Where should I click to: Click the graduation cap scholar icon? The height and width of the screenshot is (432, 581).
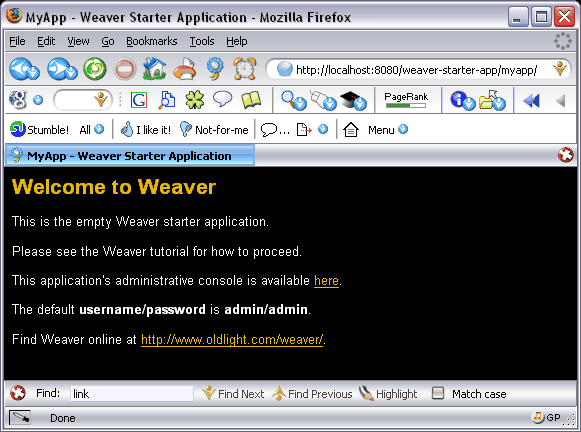coord(353,101)
